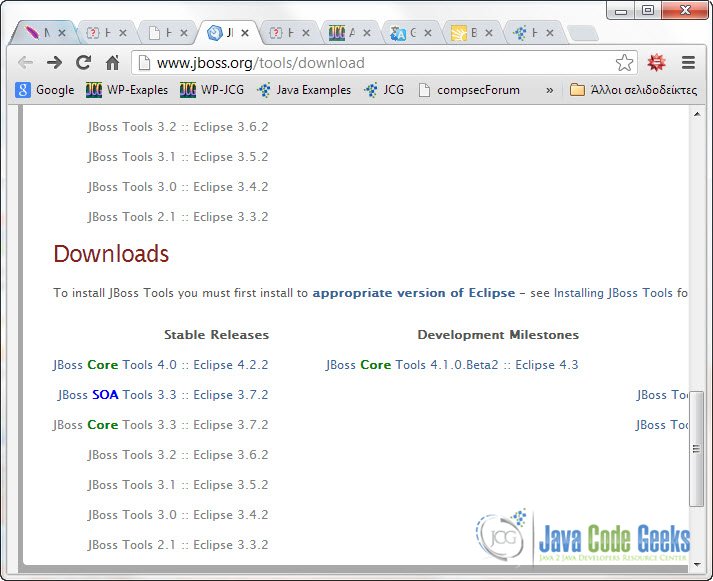Open the Άλλοι σελιδοδείκτες bookmarks folder
The image size is (713, 581).
tap(633, 90)
